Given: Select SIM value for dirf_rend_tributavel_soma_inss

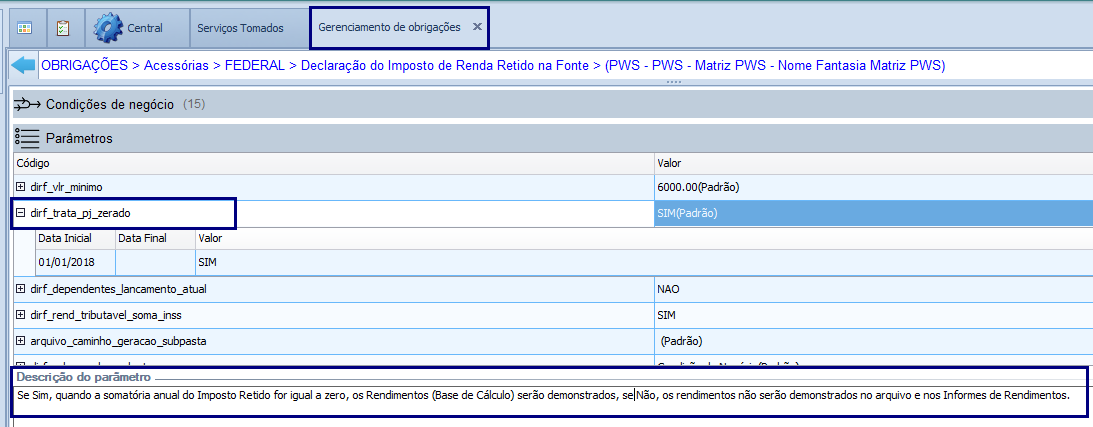Looking at the screenshot, I should pyautogui.click(x=873, y=315).
